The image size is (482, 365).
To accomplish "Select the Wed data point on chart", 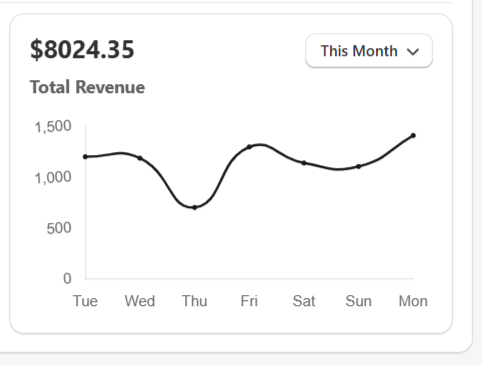I will click(140, 158).
